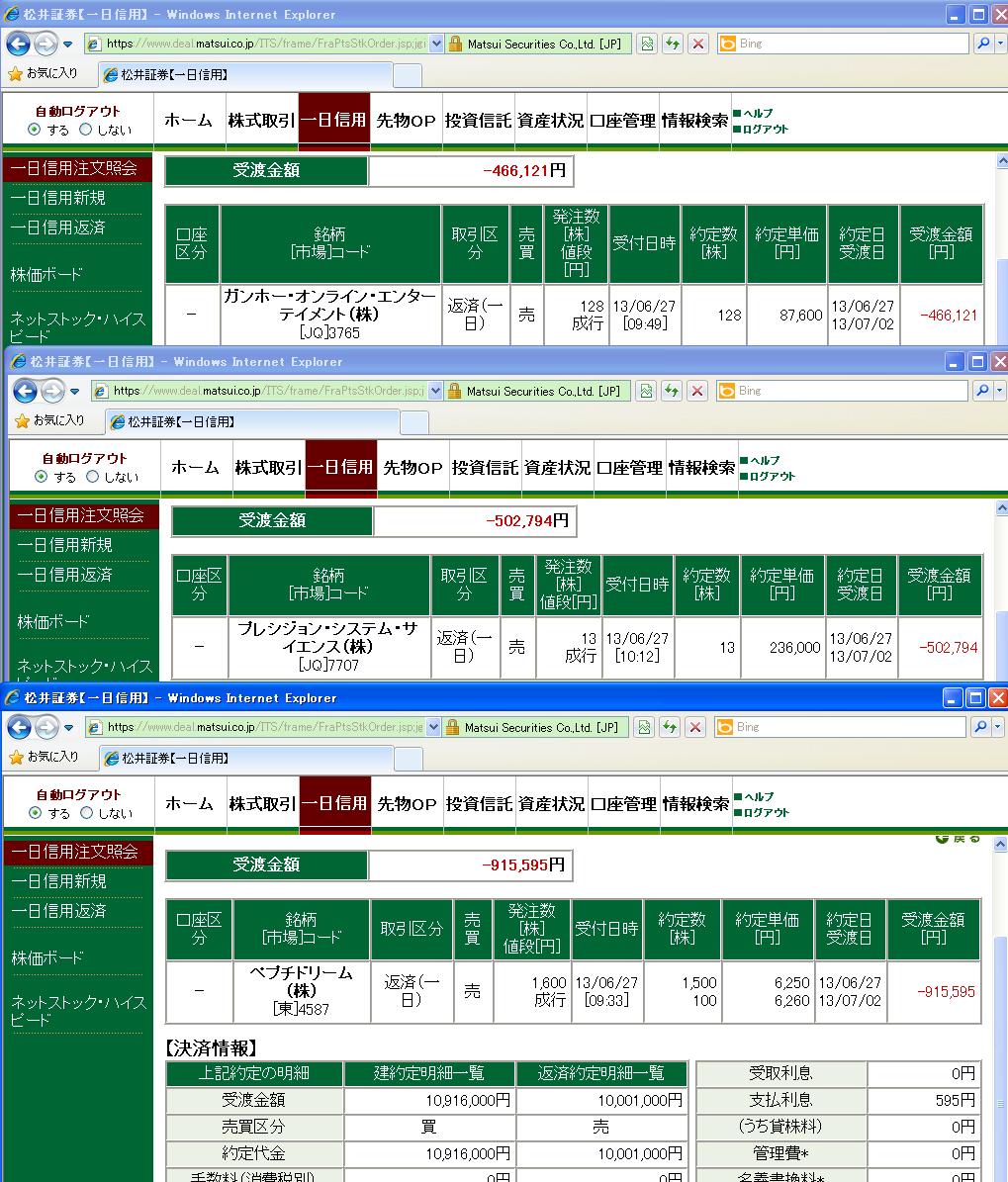Image resolution: width=1008 pixels, height=1182 pixels.
Task: Click the Forward button in the top browser window
Action: click(46, 44)
